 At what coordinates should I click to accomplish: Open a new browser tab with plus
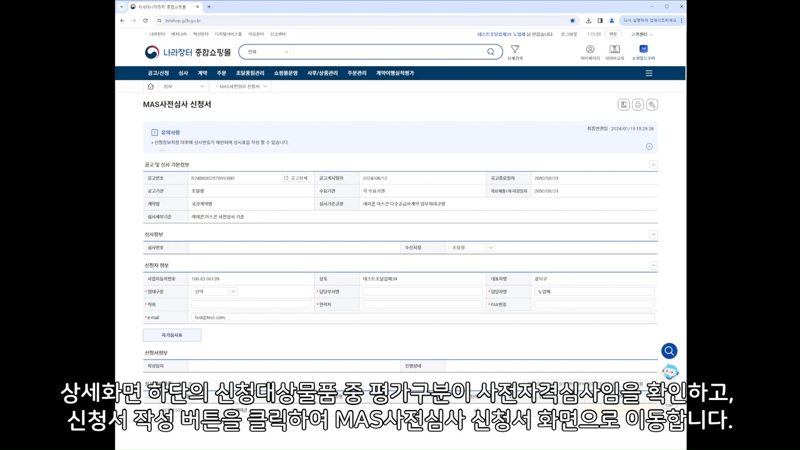(209, 7)
